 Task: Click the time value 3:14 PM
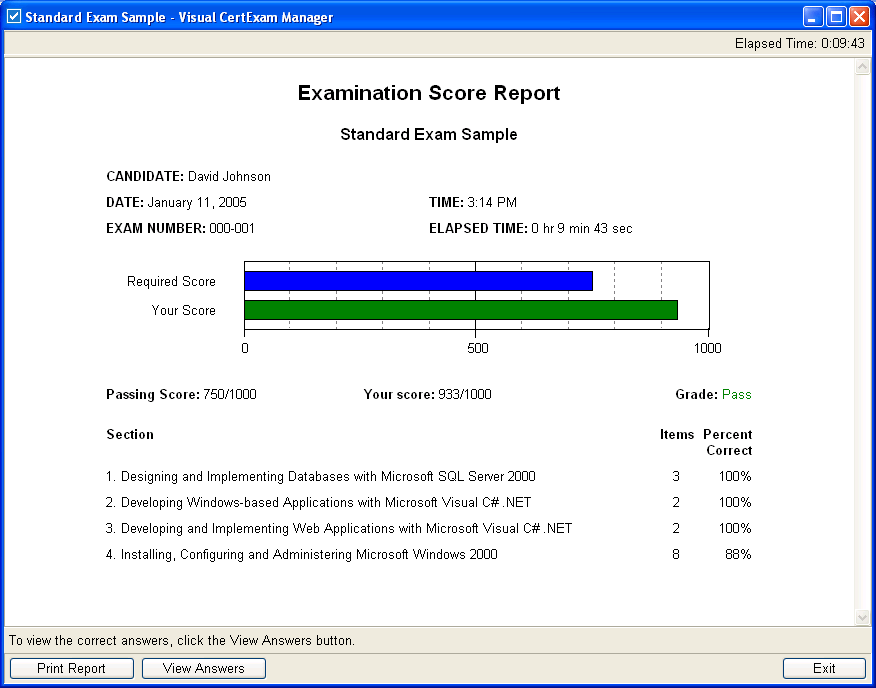[492, 202]
